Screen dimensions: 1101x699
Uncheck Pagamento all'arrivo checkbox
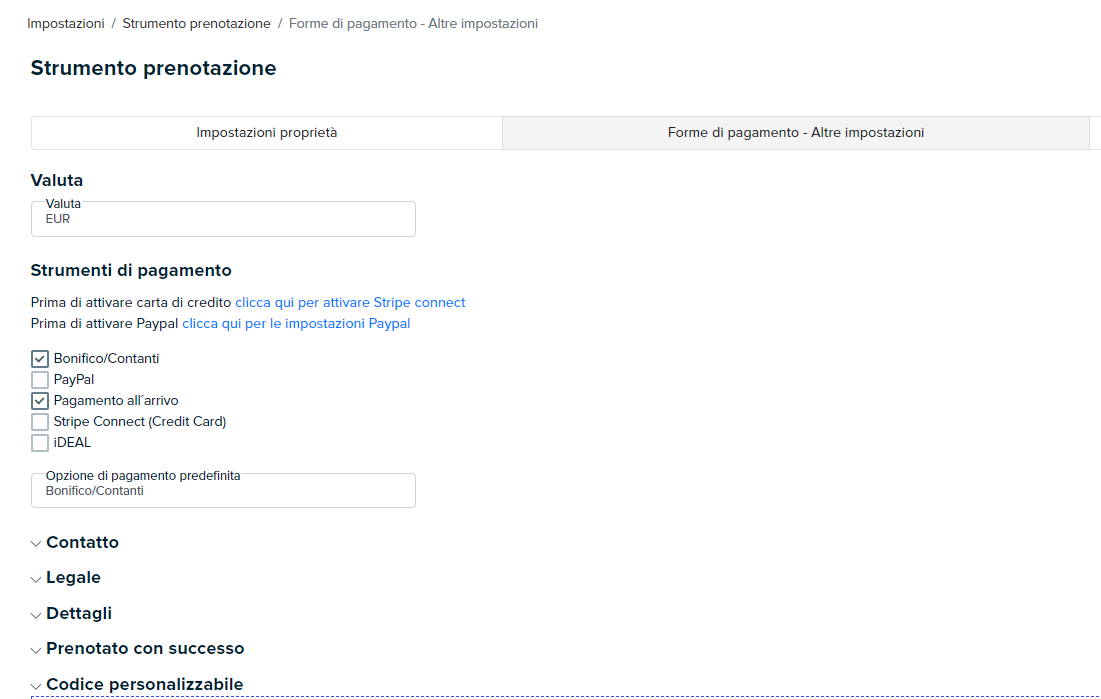(40, 401)
